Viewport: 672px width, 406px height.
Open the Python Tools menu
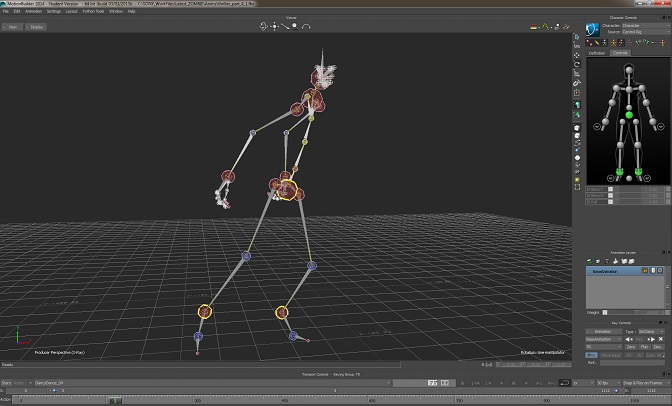(93, 11)
